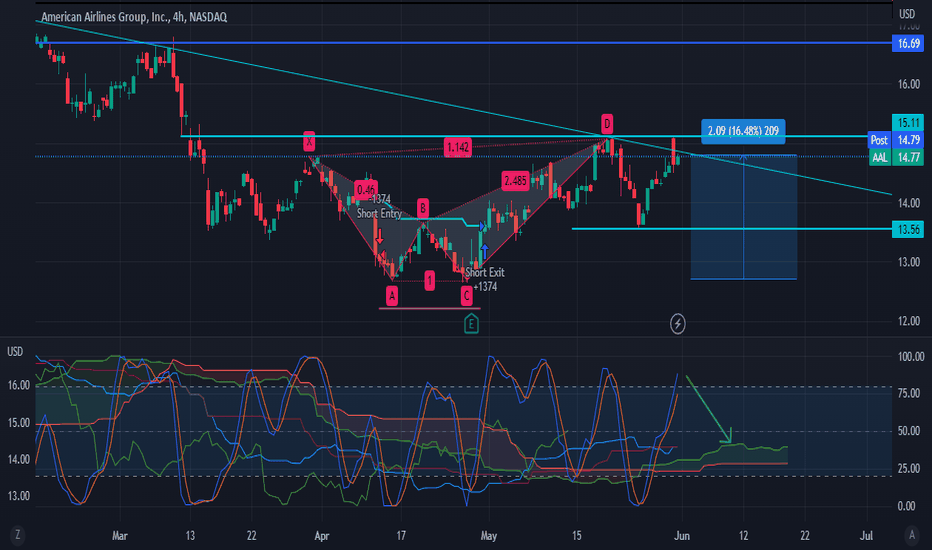Click the Mar date on the time axis
The height and width of the screenshot is (550, 932).
coord(120,536)
